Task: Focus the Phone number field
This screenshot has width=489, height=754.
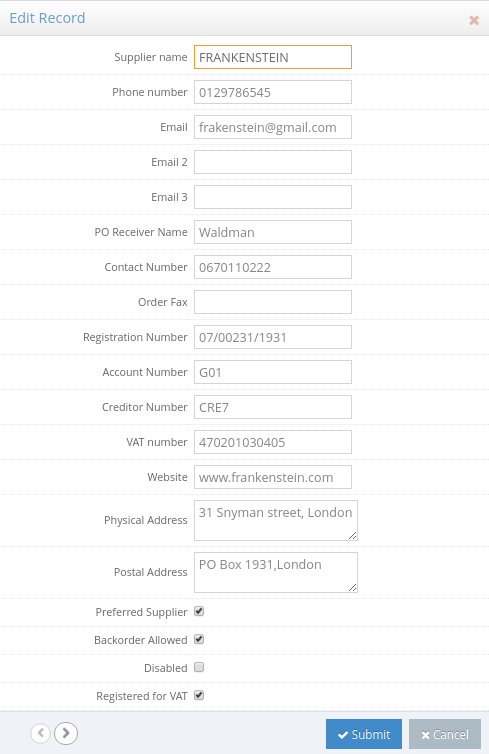Action: point(273,92)
